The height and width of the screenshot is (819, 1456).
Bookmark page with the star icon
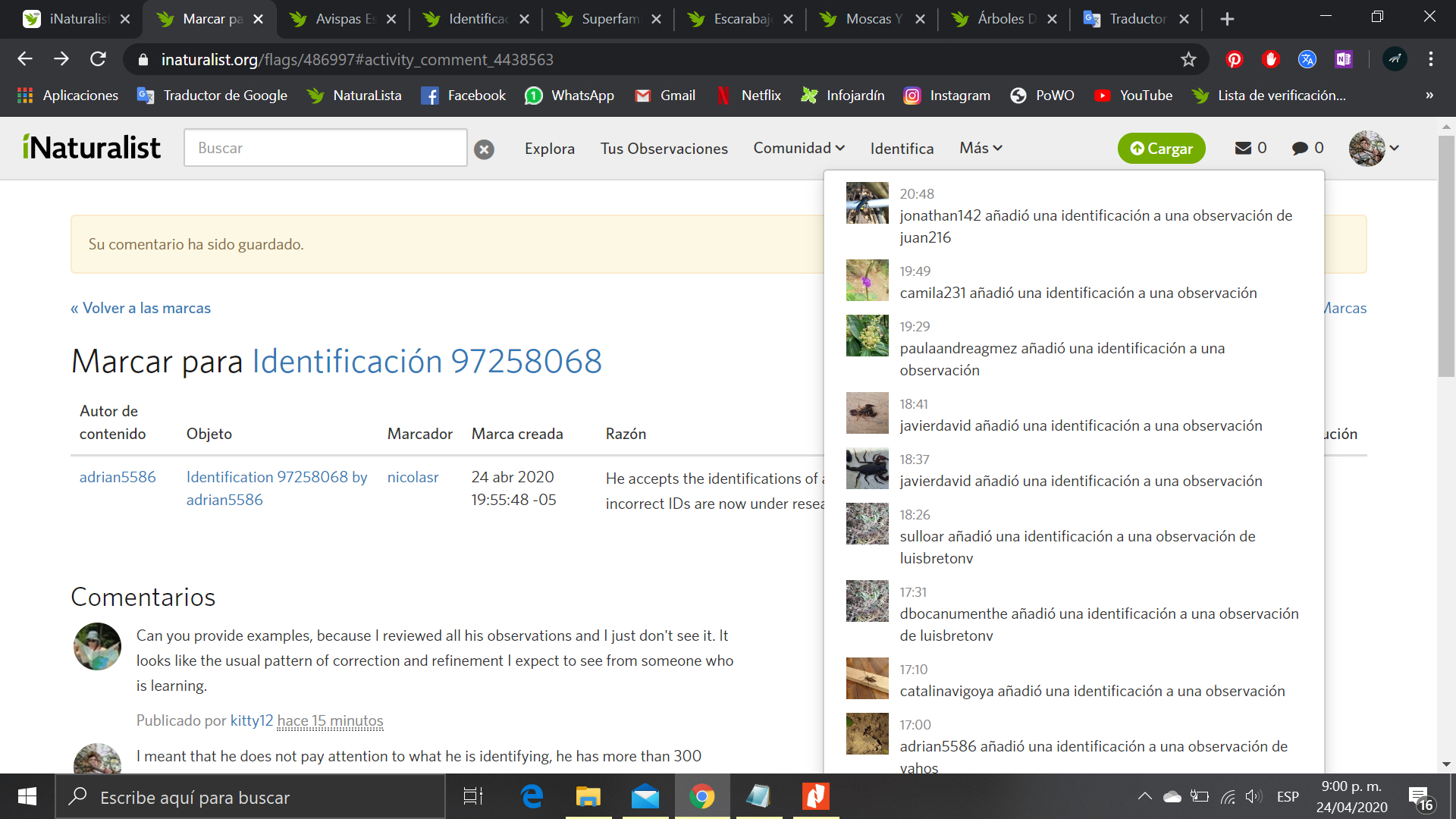(x=1188, y=59)
